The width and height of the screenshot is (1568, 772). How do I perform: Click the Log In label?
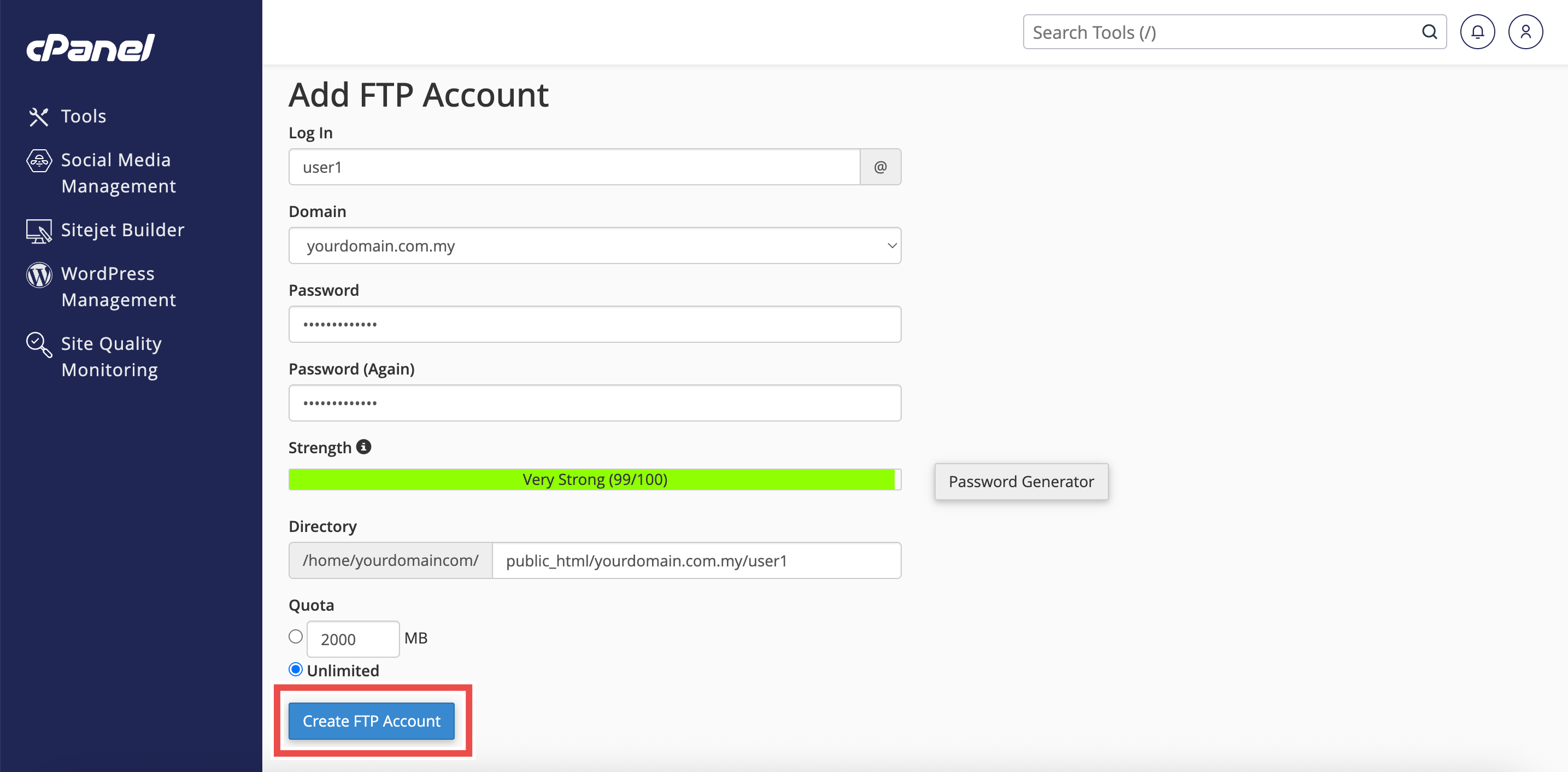[x=310, y=133]
